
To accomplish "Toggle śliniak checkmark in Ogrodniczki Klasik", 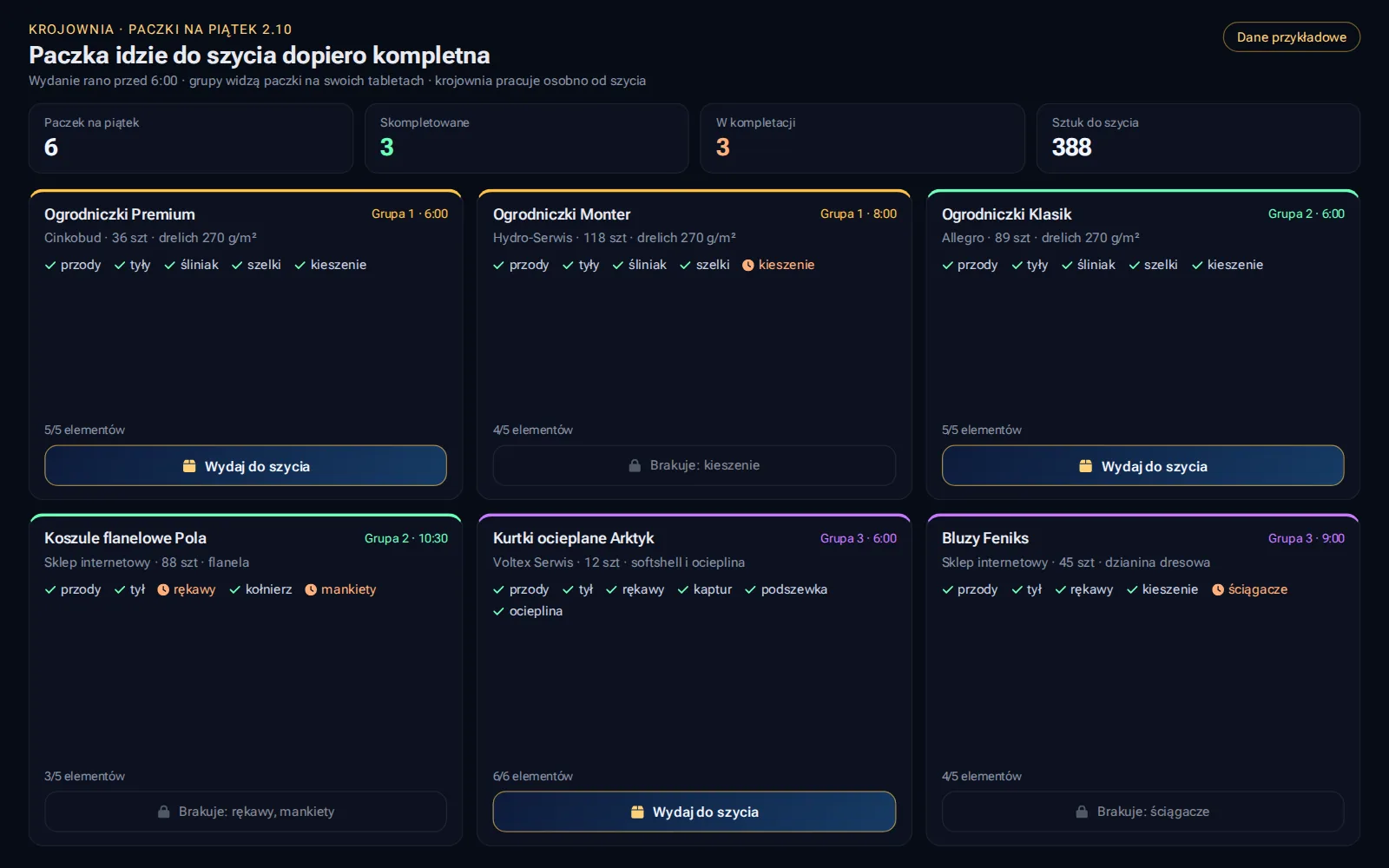I will coord(1067,266).
